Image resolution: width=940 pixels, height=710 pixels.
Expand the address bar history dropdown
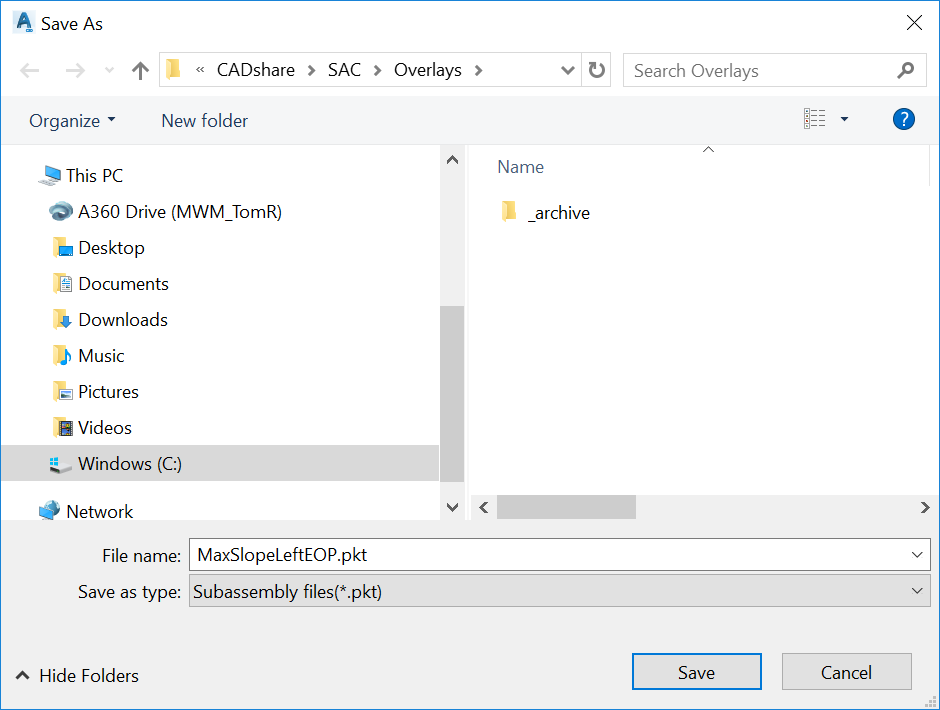pos(568,70)
